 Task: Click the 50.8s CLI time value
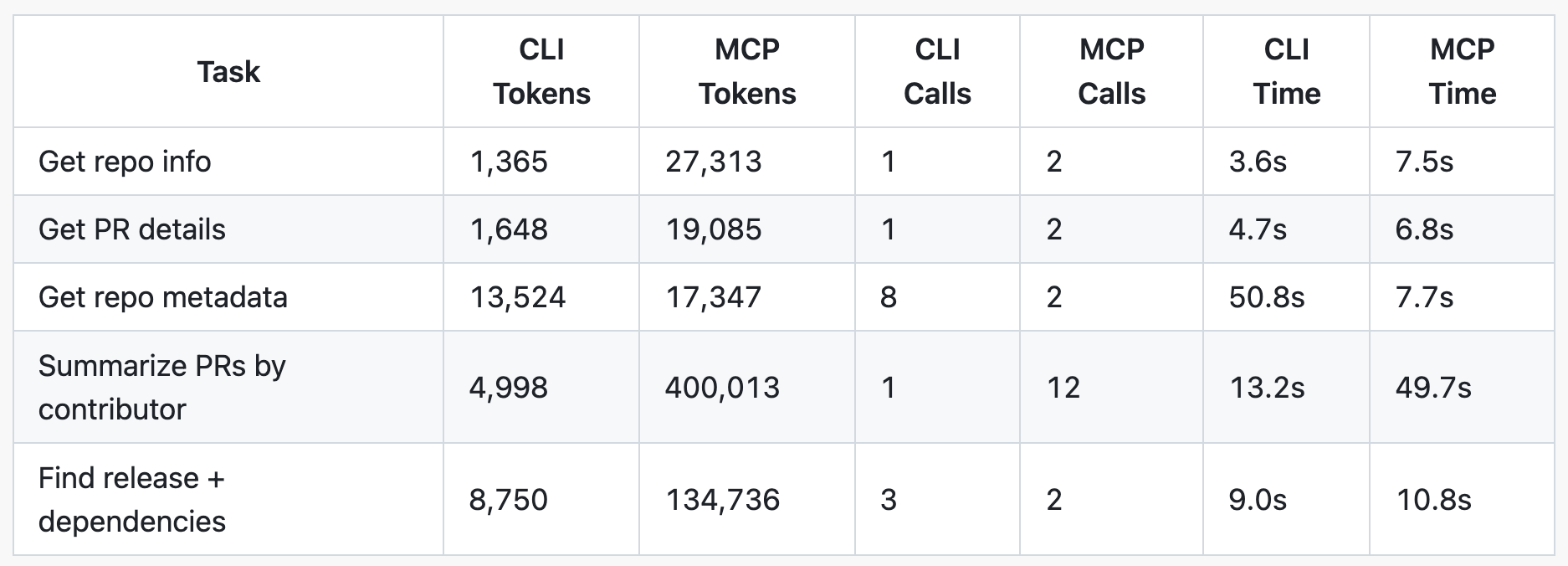coord(1267,297)
